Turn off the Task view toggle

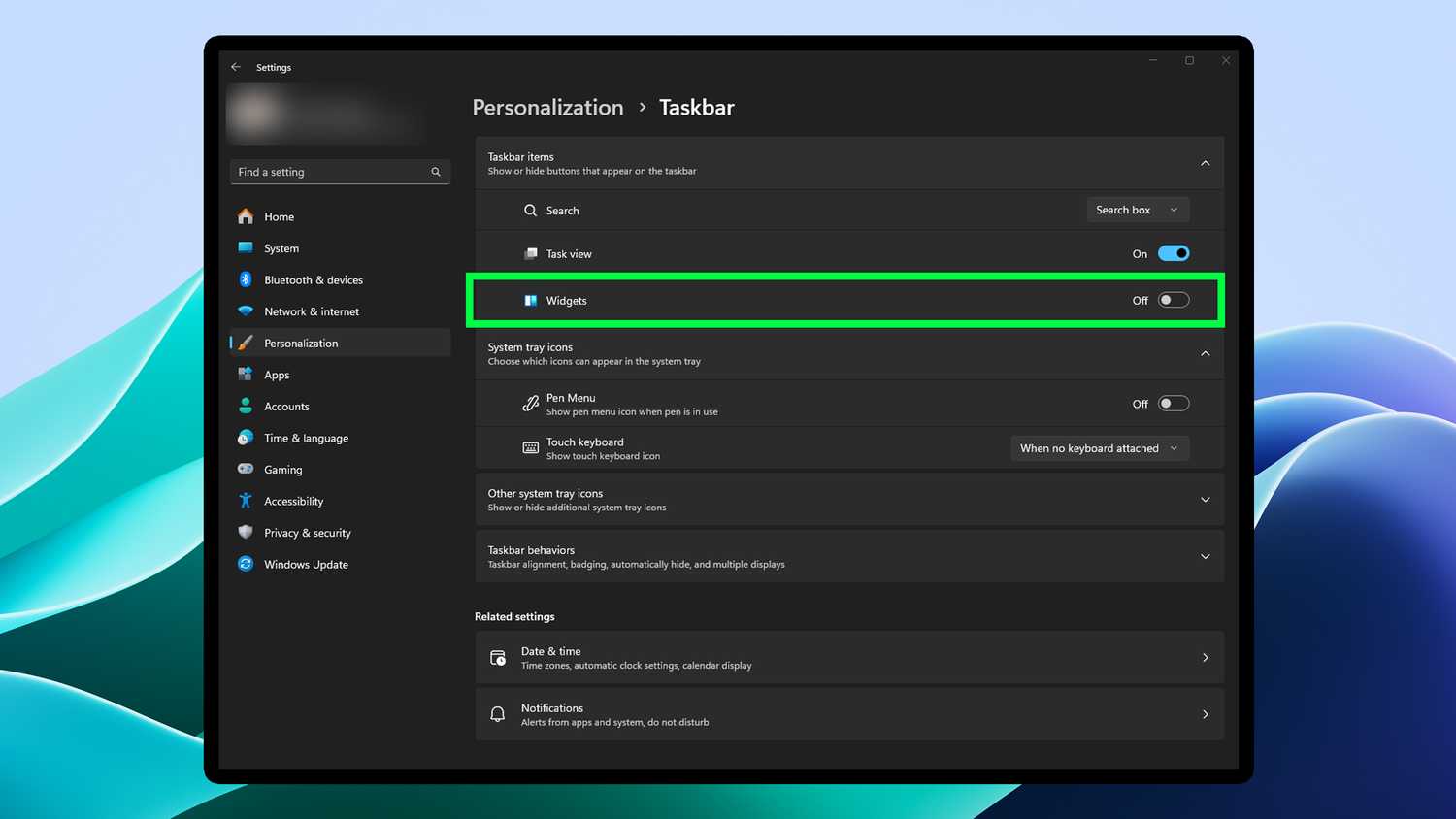tap(1174, 253)
